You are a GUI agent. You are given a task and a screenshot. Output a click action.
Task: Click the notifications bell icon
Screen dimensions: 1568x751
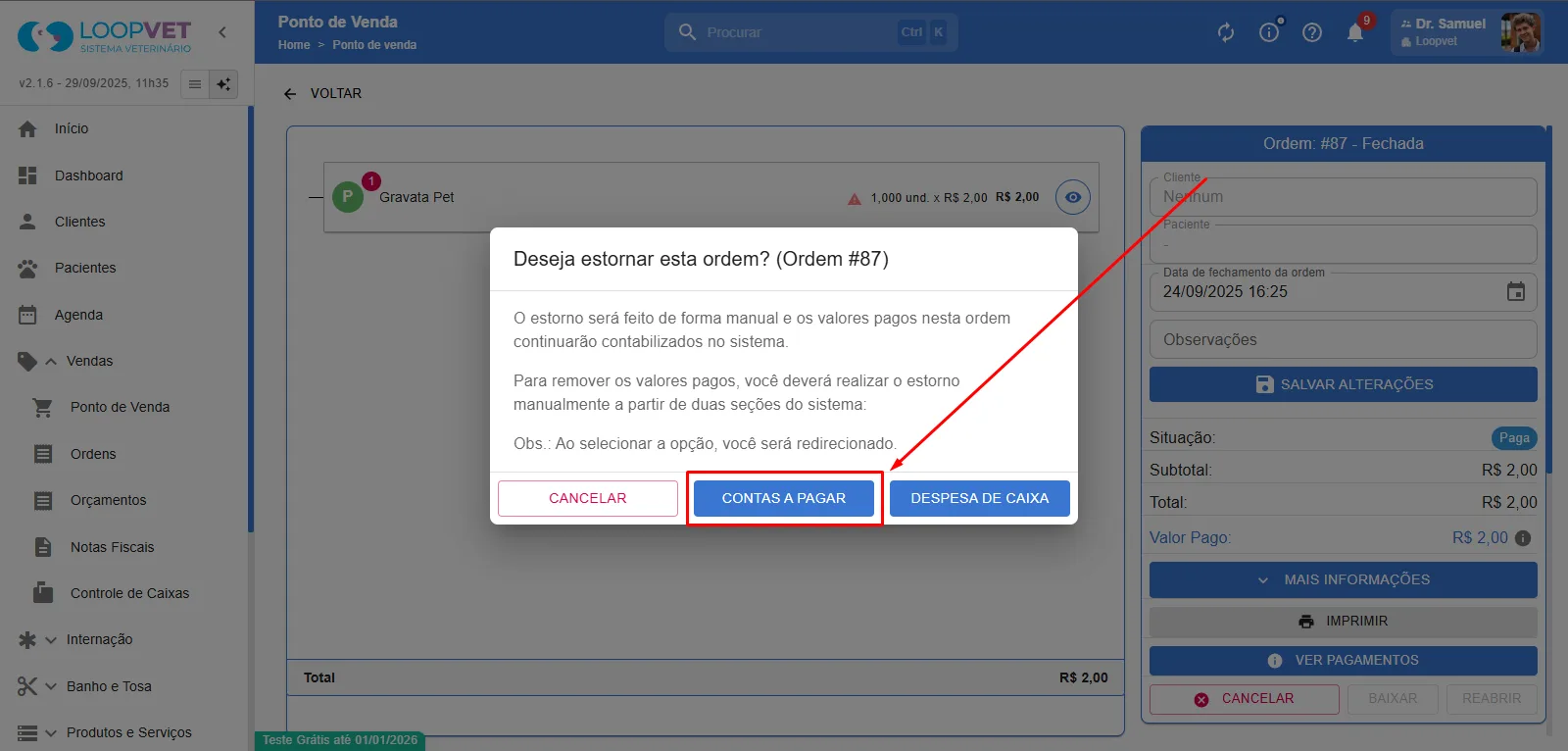point(1355,32)
